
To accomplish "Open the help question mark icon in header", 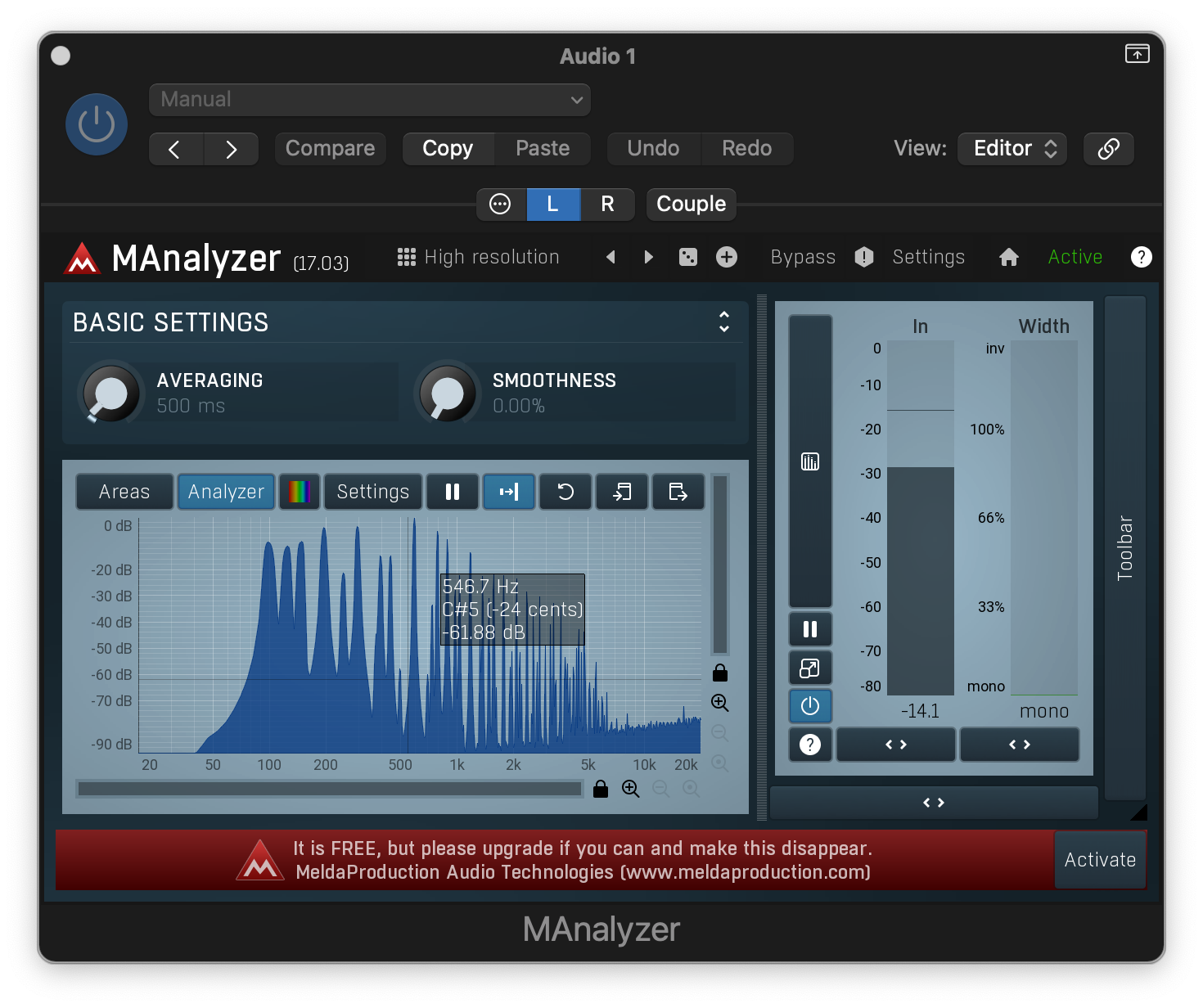I will click(1141, 257).
